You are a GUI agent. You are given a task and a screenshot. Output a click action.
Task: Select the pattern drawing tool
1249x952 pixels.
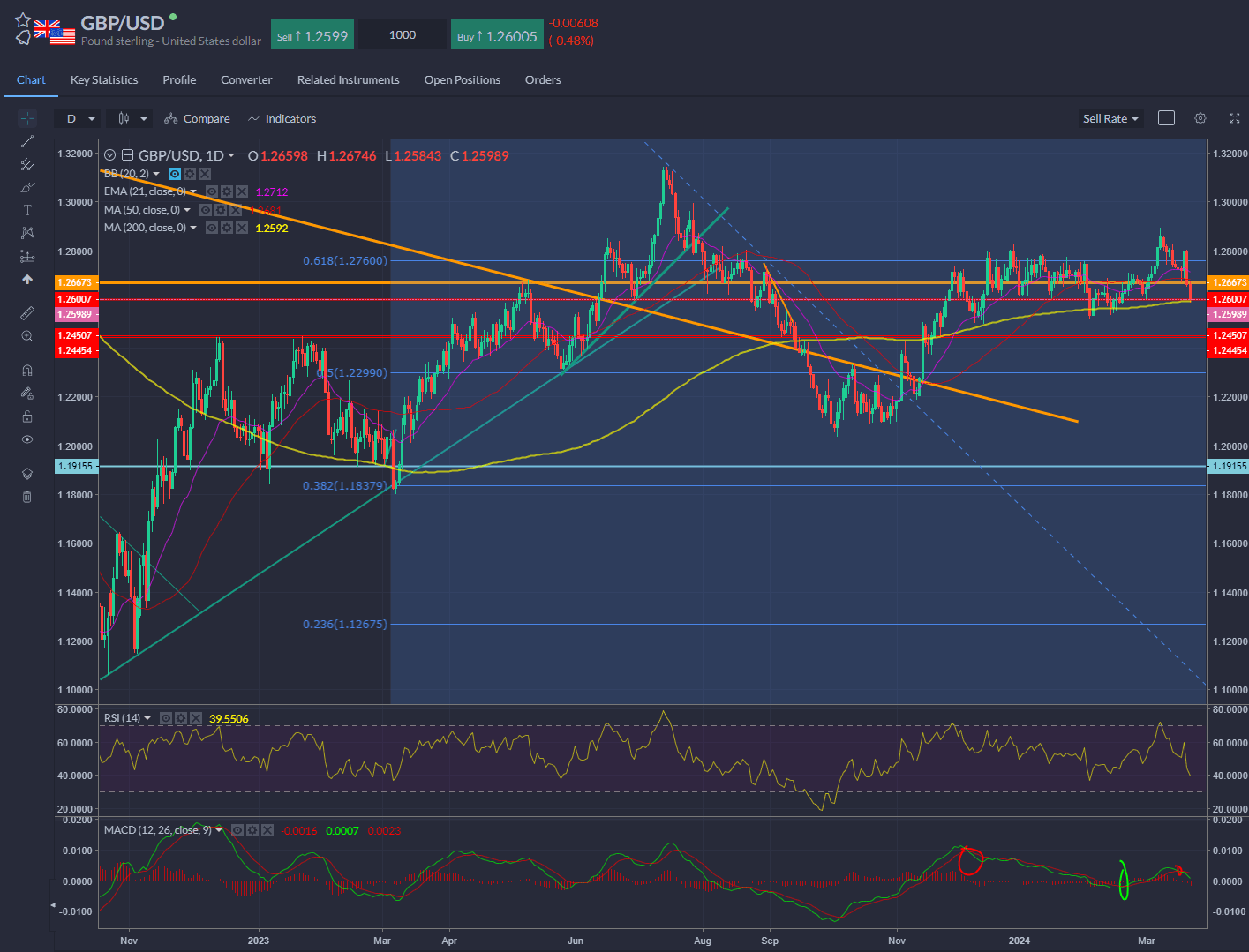point(27,233)
